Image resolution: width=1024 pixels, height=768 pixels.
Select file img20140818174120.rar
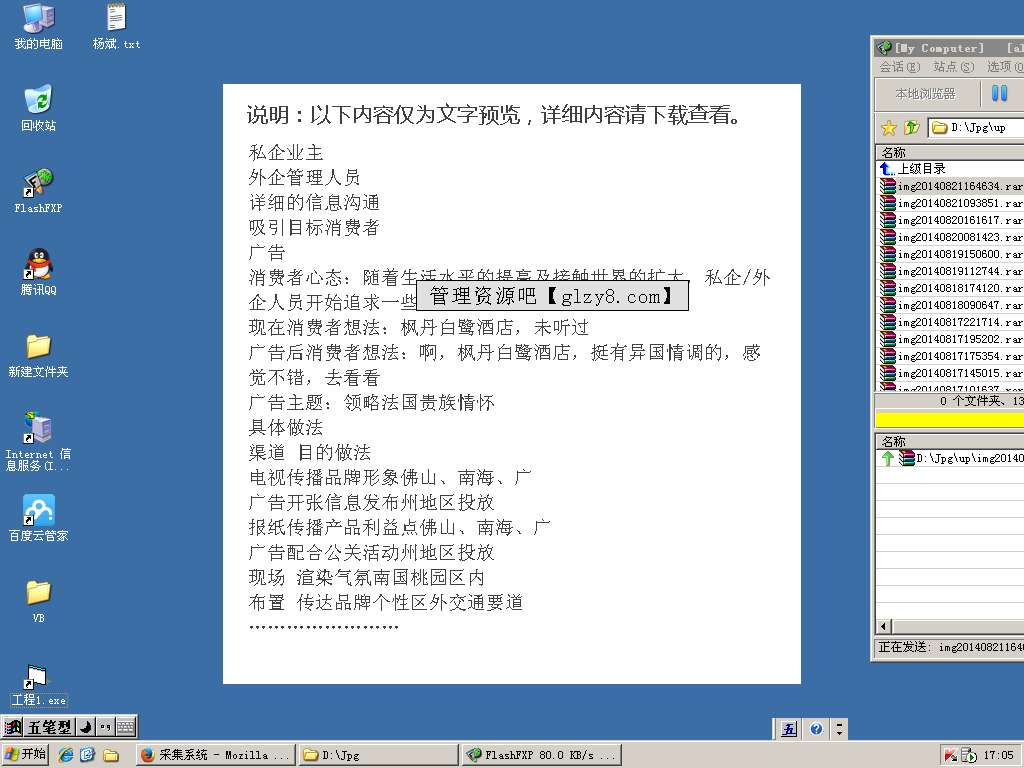pyautogui.click(x=950, y=288)
